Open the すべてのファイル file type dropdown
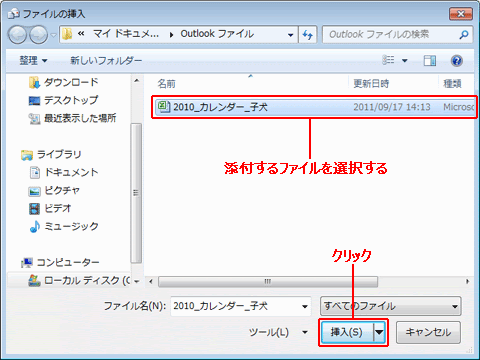This screenshot has width=480, height=360. pyautogui.click(x=390, y=306)
